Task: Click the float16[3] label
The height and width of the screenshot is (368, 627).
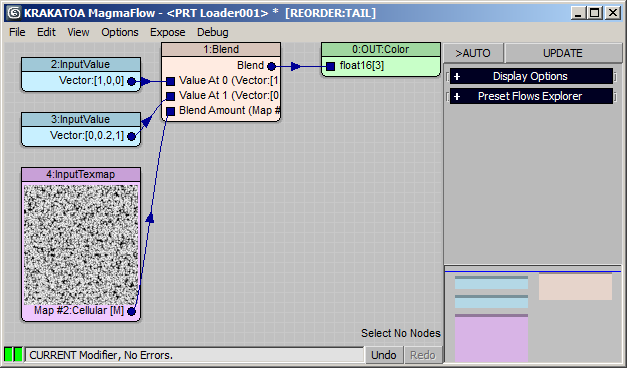Action: click(362, 65)
